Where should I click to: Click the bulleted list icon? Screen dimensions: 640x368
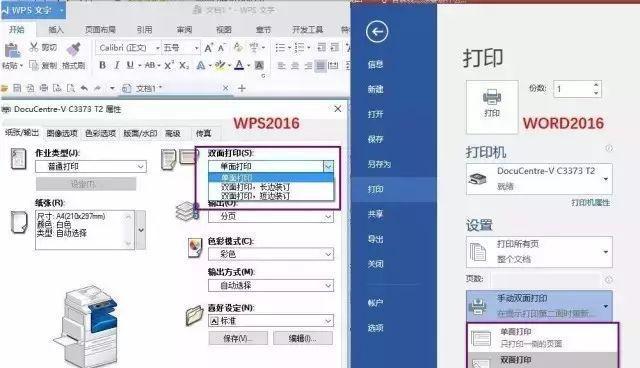[280, 48]
